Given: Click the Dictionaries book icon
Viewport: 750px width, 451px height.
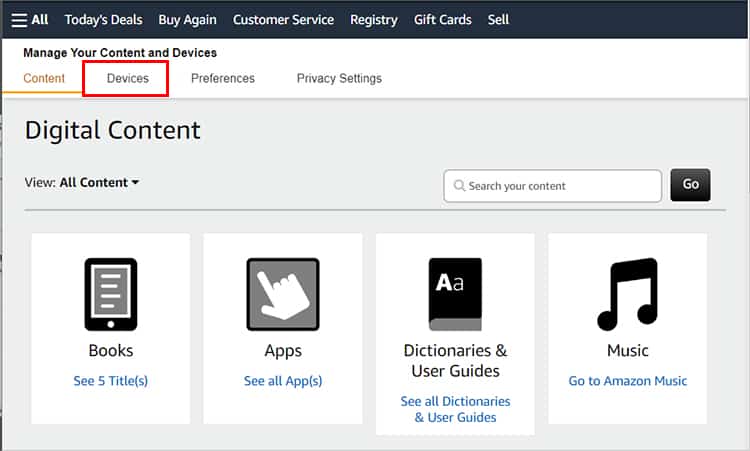Looking at the screenshot, I should [x=455, y=295].
